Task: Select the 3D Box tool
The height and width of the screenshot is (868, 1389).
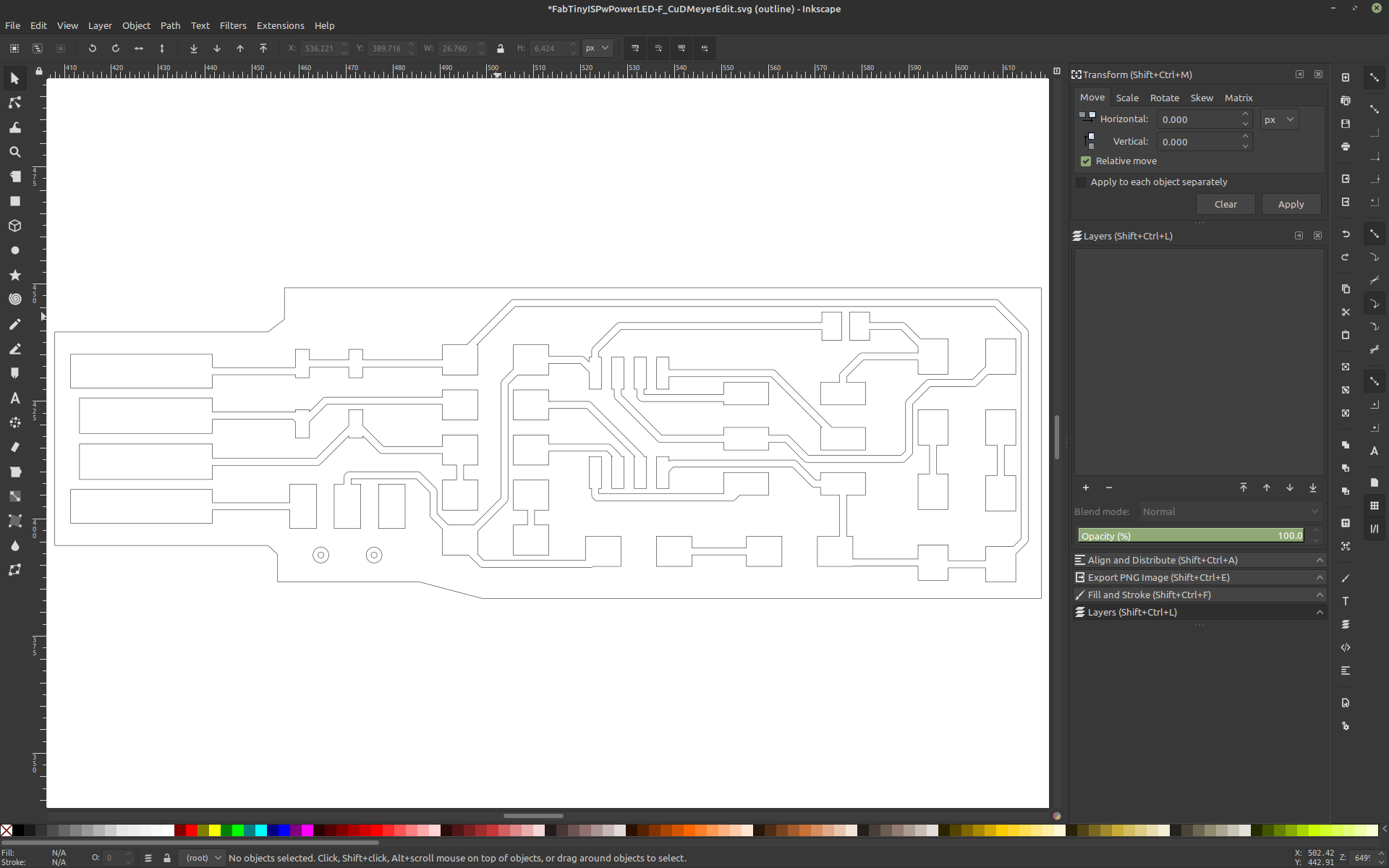Action: click(14, 226)
